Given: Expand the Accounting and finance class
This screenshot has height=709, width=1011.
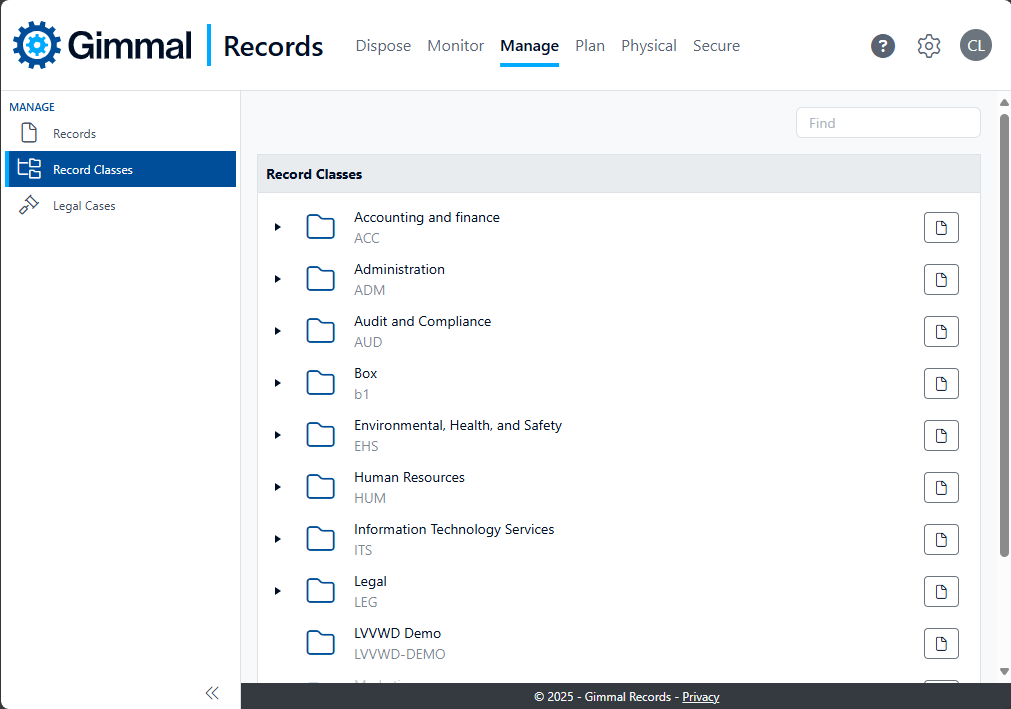Looking at the screenshot, I should (x=278, y=227).
